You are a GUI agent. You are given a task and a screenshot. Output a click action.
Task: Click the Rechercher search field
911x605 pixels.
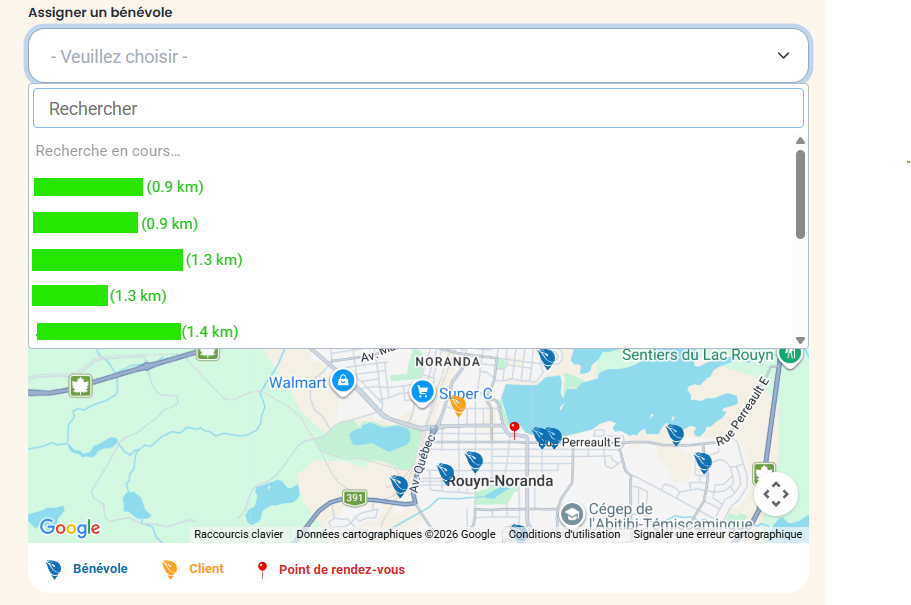click(418, 108)
